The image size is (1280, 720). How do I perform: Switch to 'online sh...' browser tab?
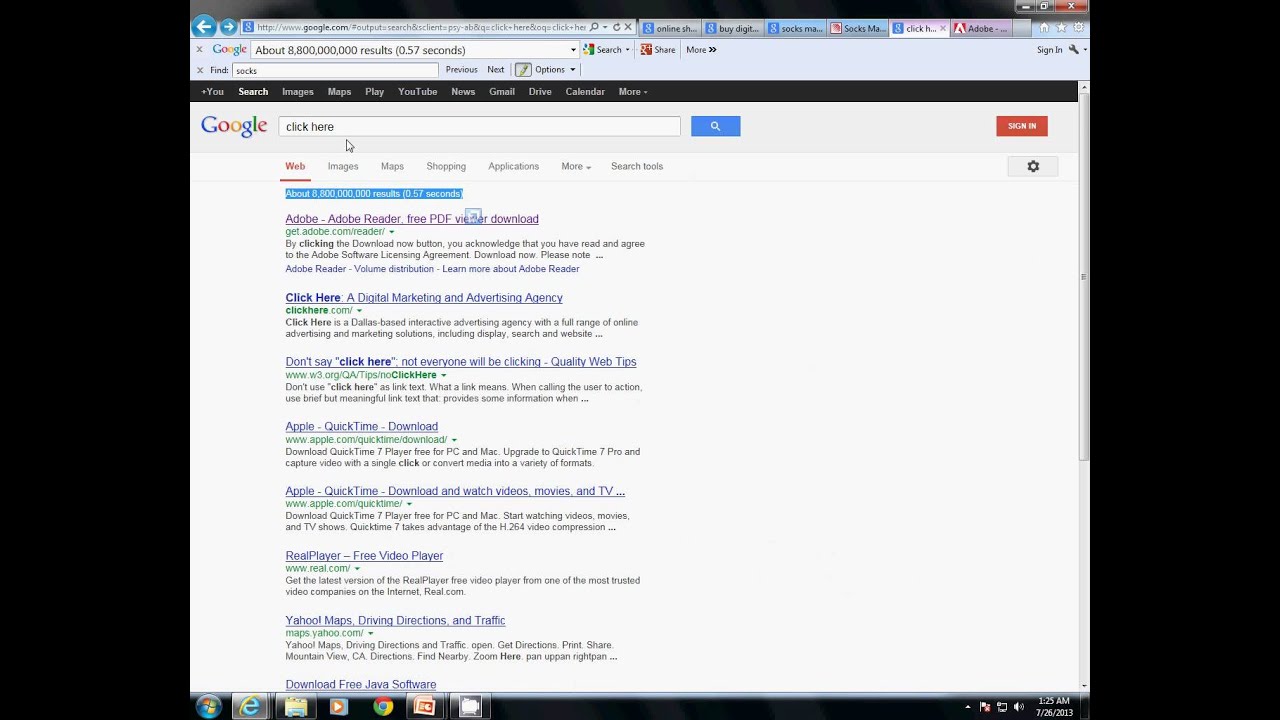point(669,28)
